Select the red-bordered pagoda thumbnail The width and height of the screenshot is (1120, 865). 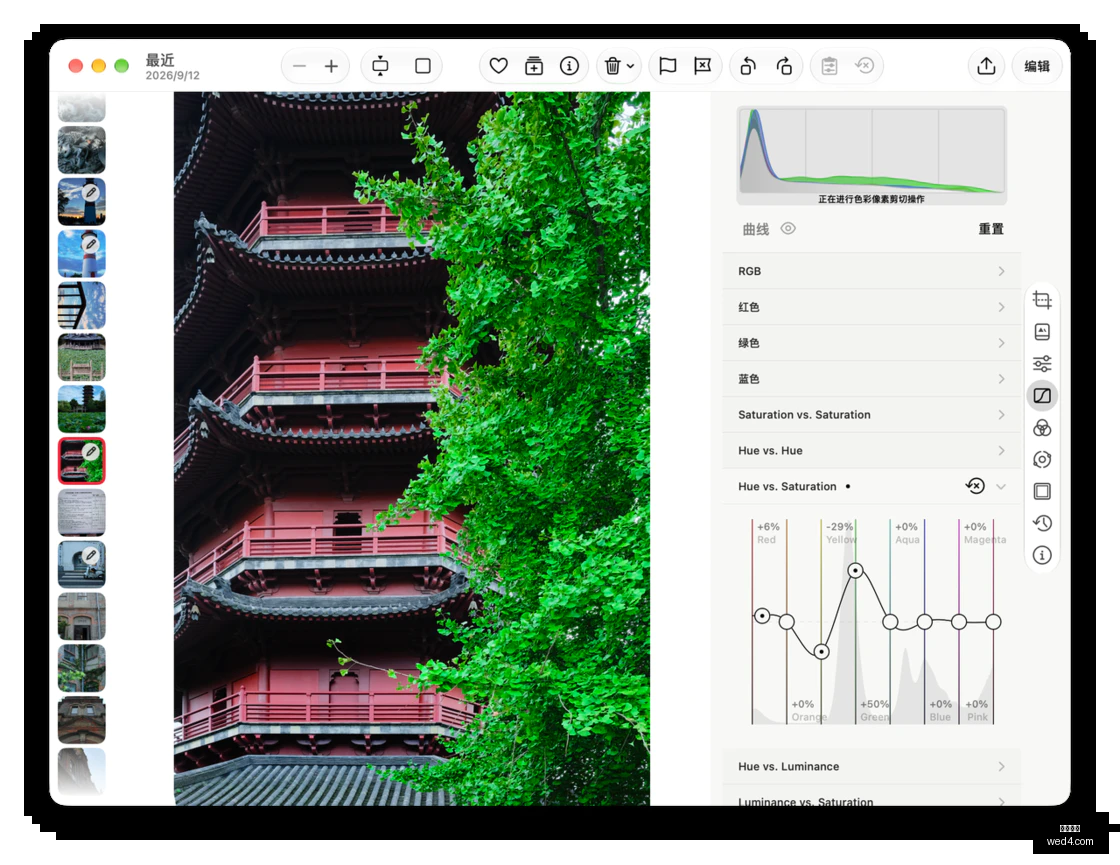point(81,461)
